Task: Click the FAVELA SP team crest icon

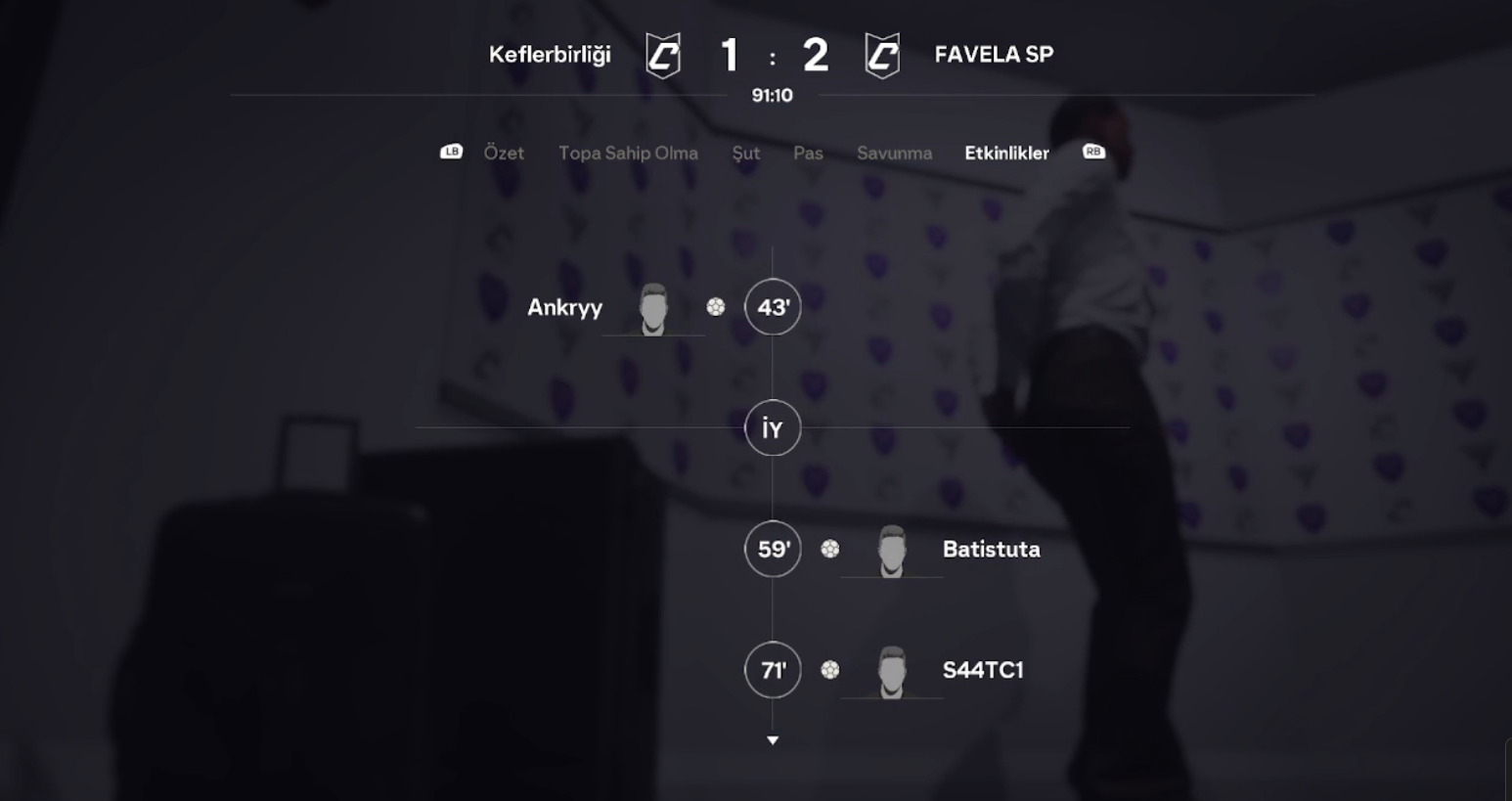Action: click(x=882, y=55)
